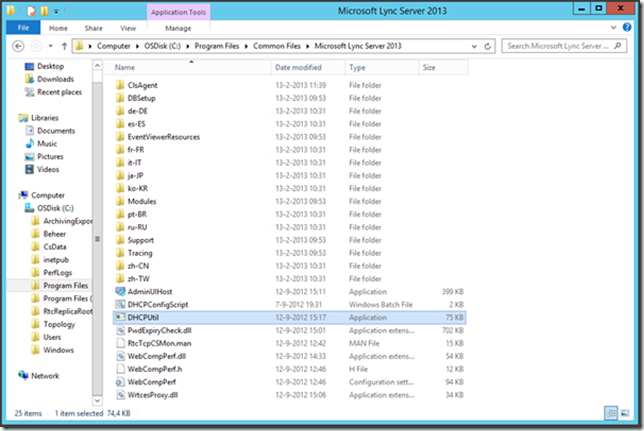Expand the address bar history dropdown
Screen dimensions: 644x431
pos(474,46)
